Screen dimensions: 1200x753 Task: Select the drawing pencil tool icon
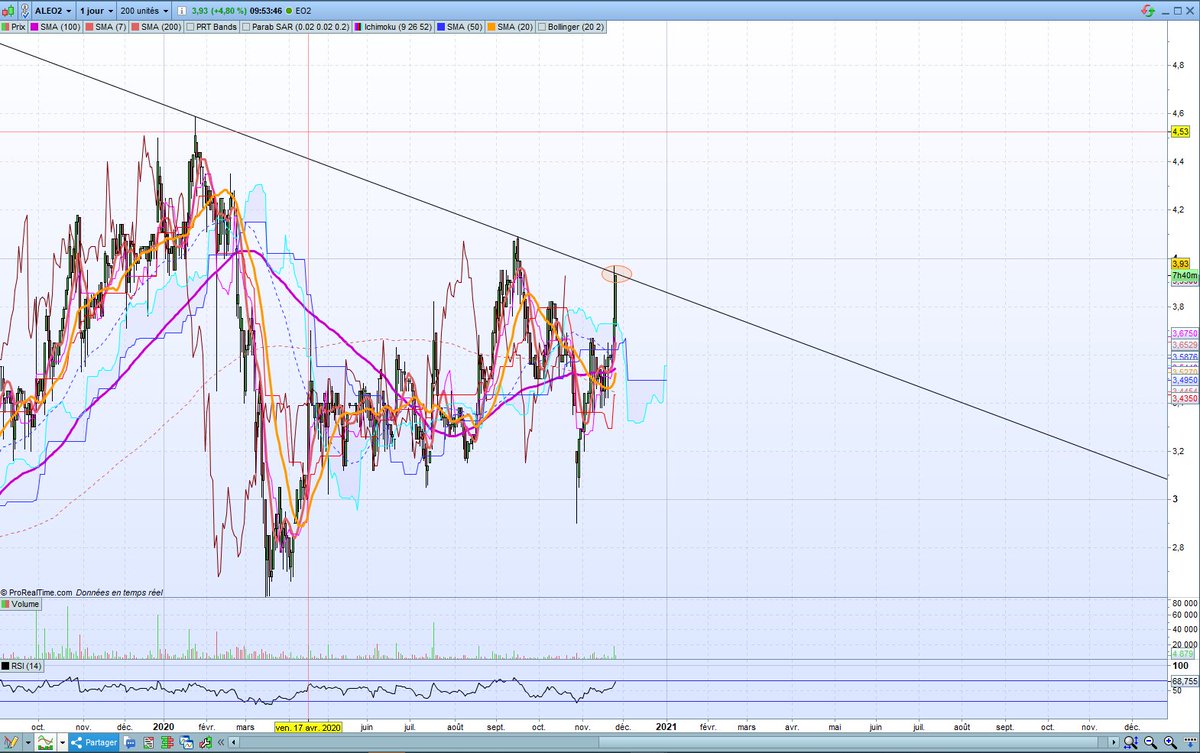[11, 743]
